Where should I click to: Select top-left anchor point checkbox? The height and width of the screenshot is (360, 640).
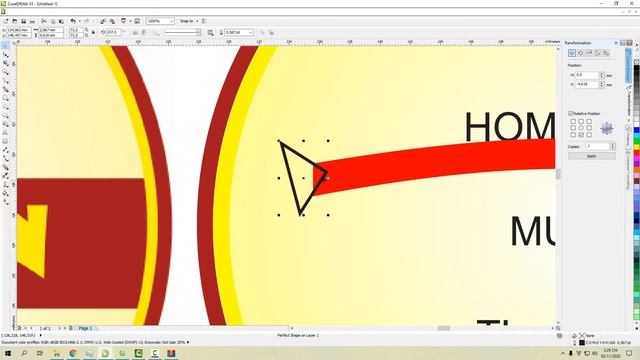[573, 122]
